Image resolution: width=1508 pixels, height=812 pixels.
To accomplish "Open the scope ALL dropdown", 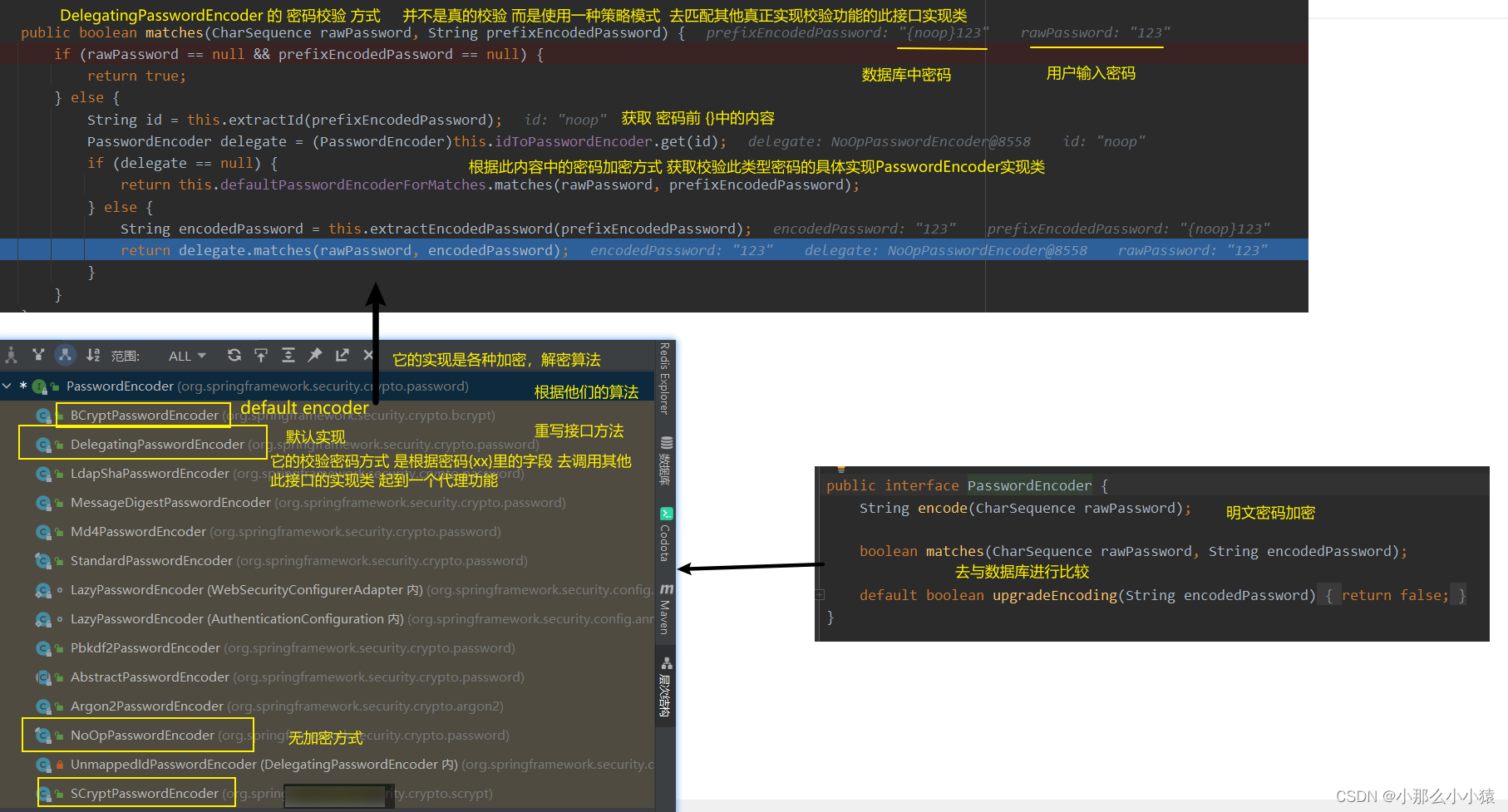I will click(187, 356).
